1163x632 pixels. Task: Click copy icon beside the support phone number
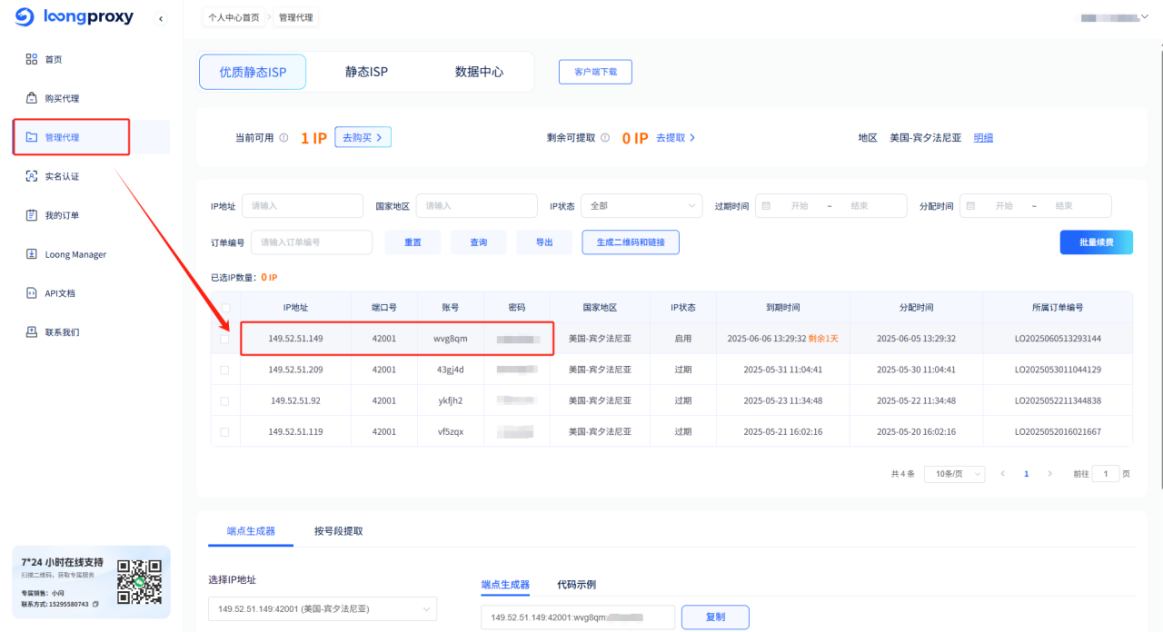coord(96,605)
